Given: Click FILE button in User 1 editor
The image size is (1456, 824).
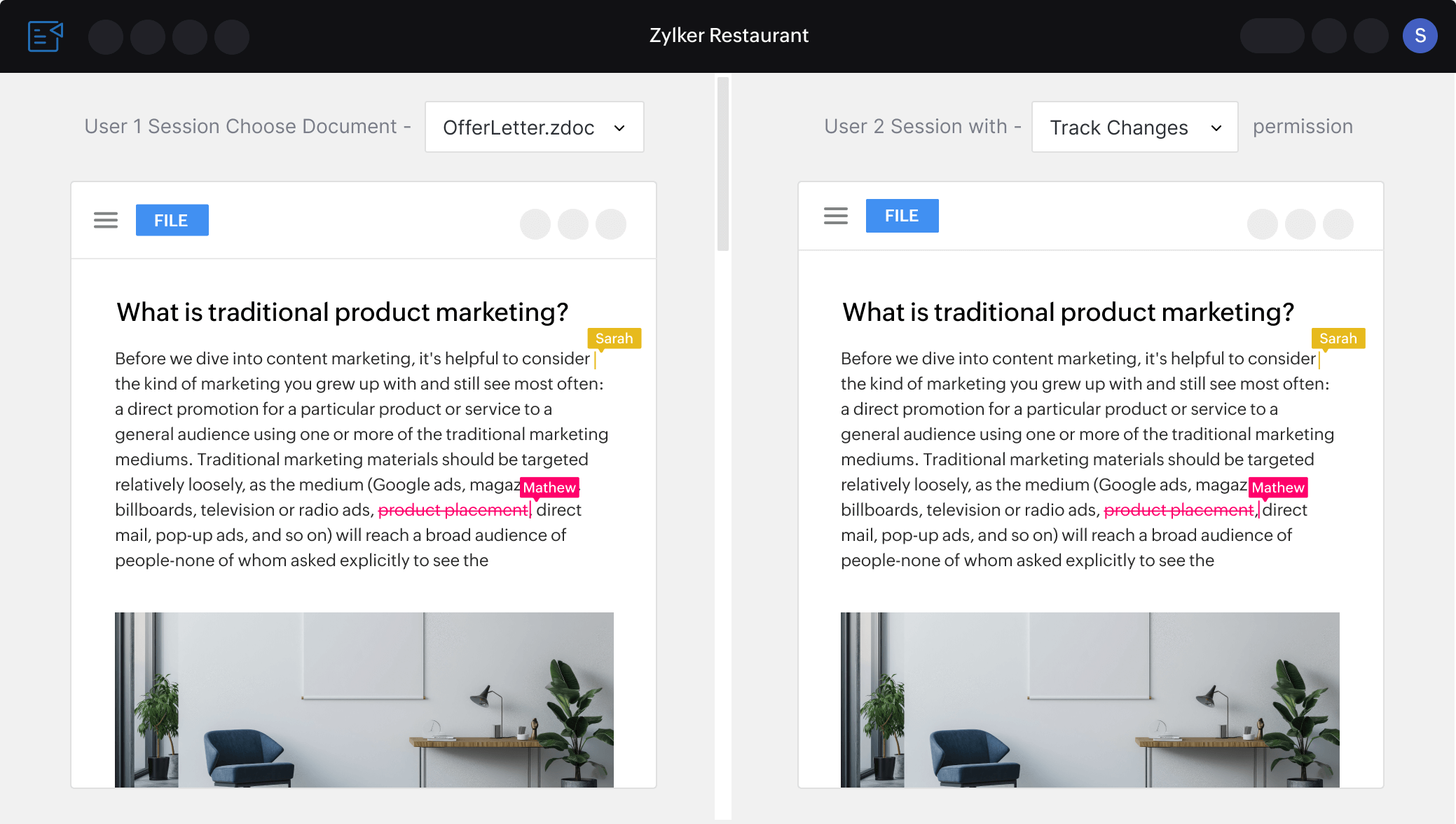Looking at the screenshot, I should click(172, 220).
